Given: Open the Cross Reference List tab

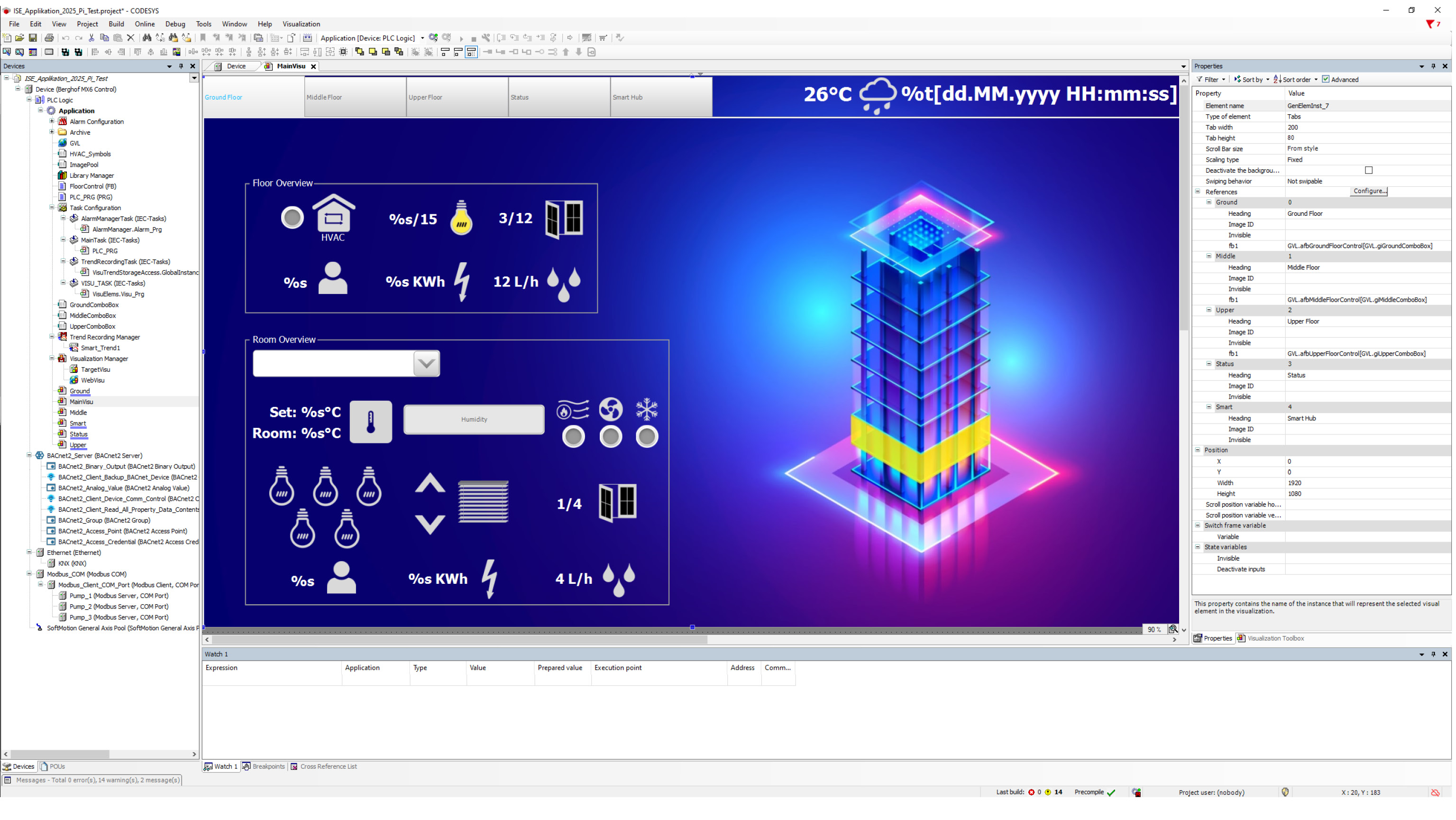Looking at the screenshot, I should 324,767.
